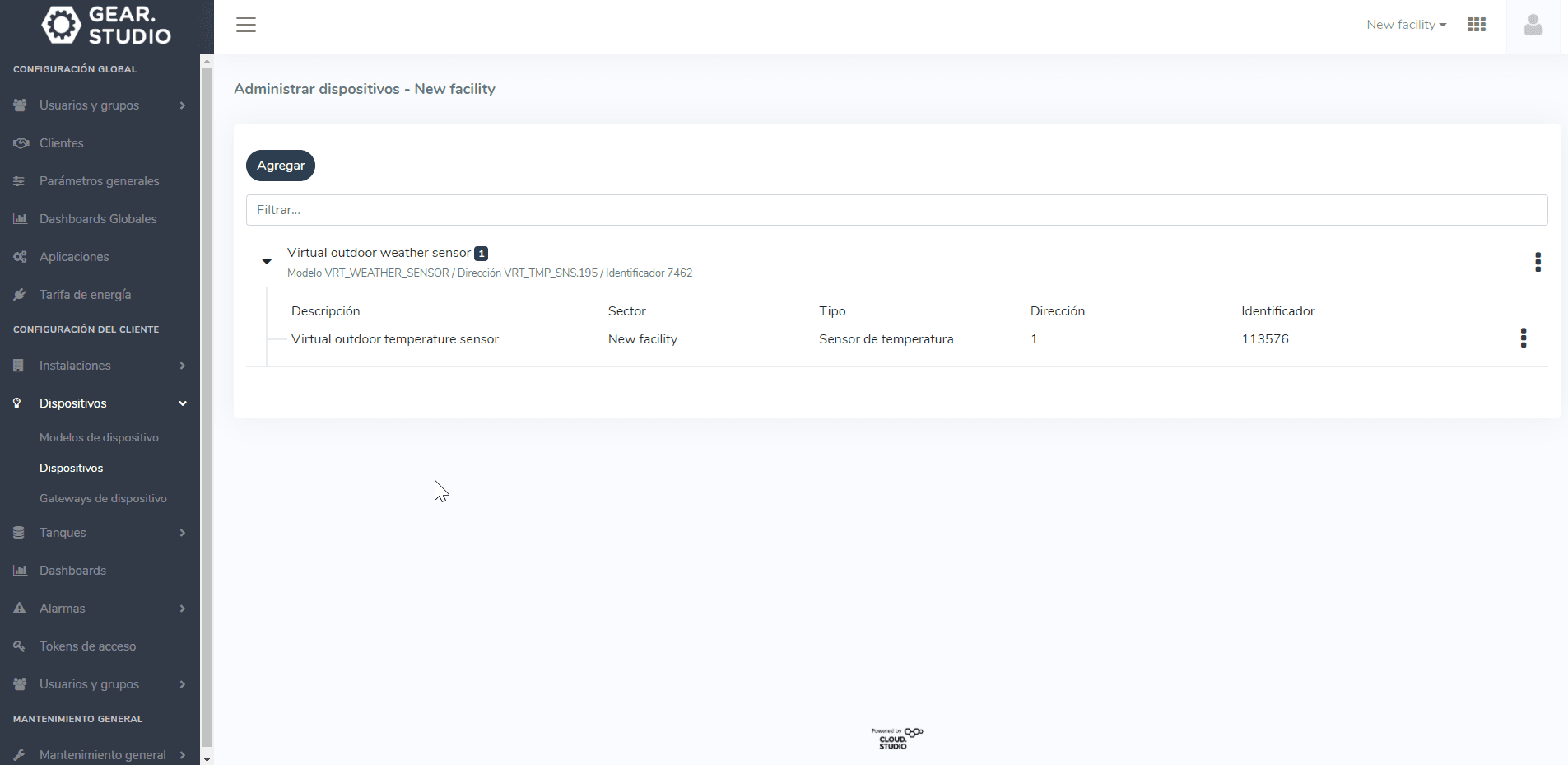Open Modelos de dispositivo submenu item
1568x765 pixels.
tap(99, 437)
